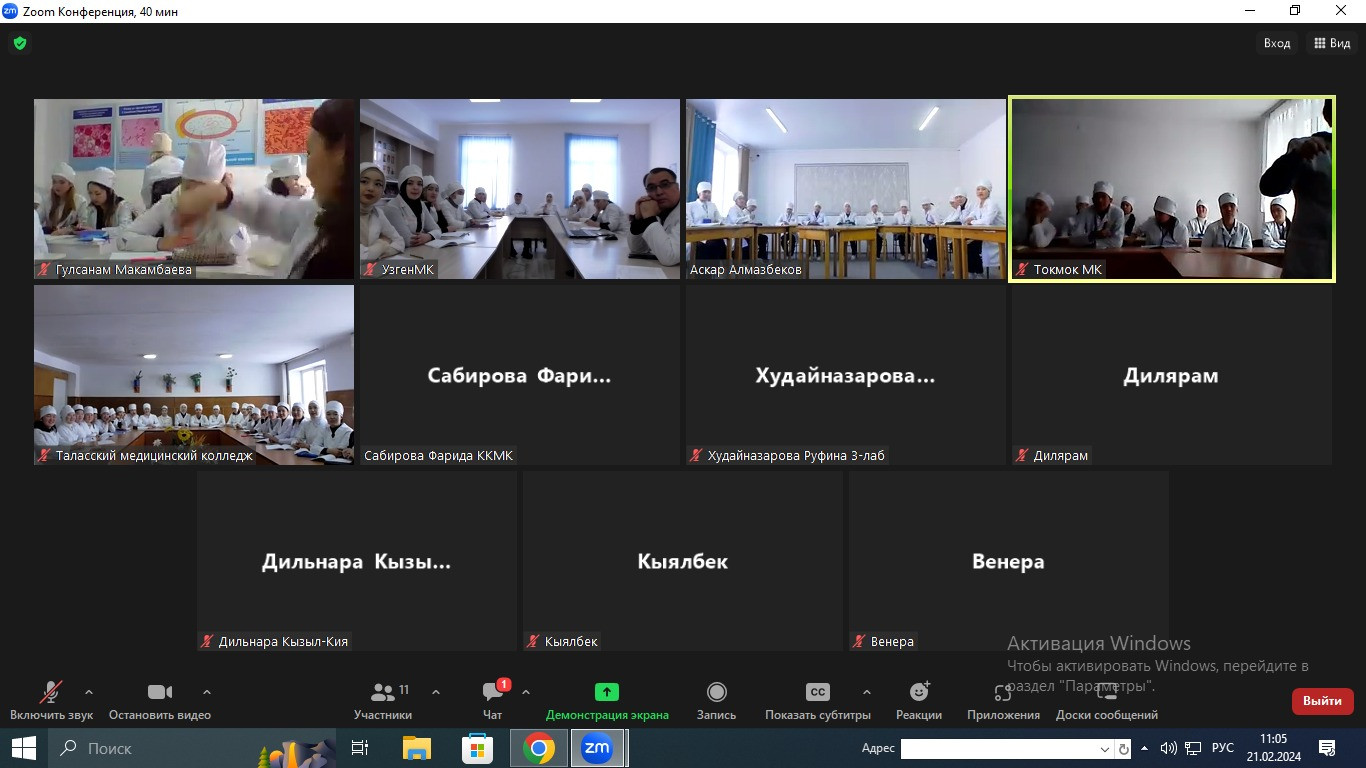
Task: Click the Sign in (Вход) item
Action: coord(1277,43)
